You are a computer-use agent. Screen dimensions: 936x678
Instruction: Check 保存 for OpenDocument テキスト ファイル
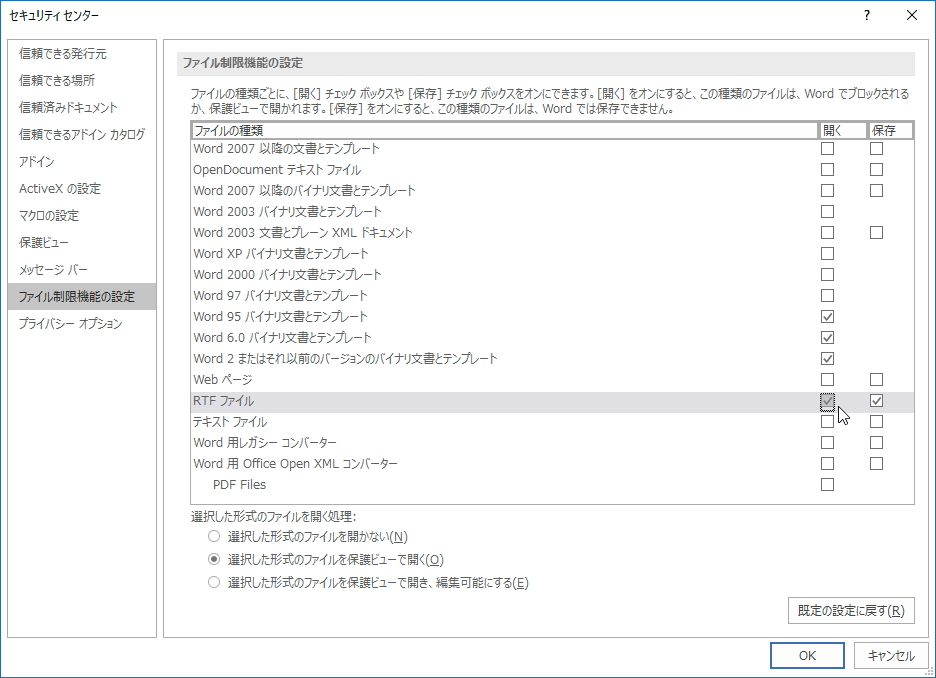(x=877, y=169)
